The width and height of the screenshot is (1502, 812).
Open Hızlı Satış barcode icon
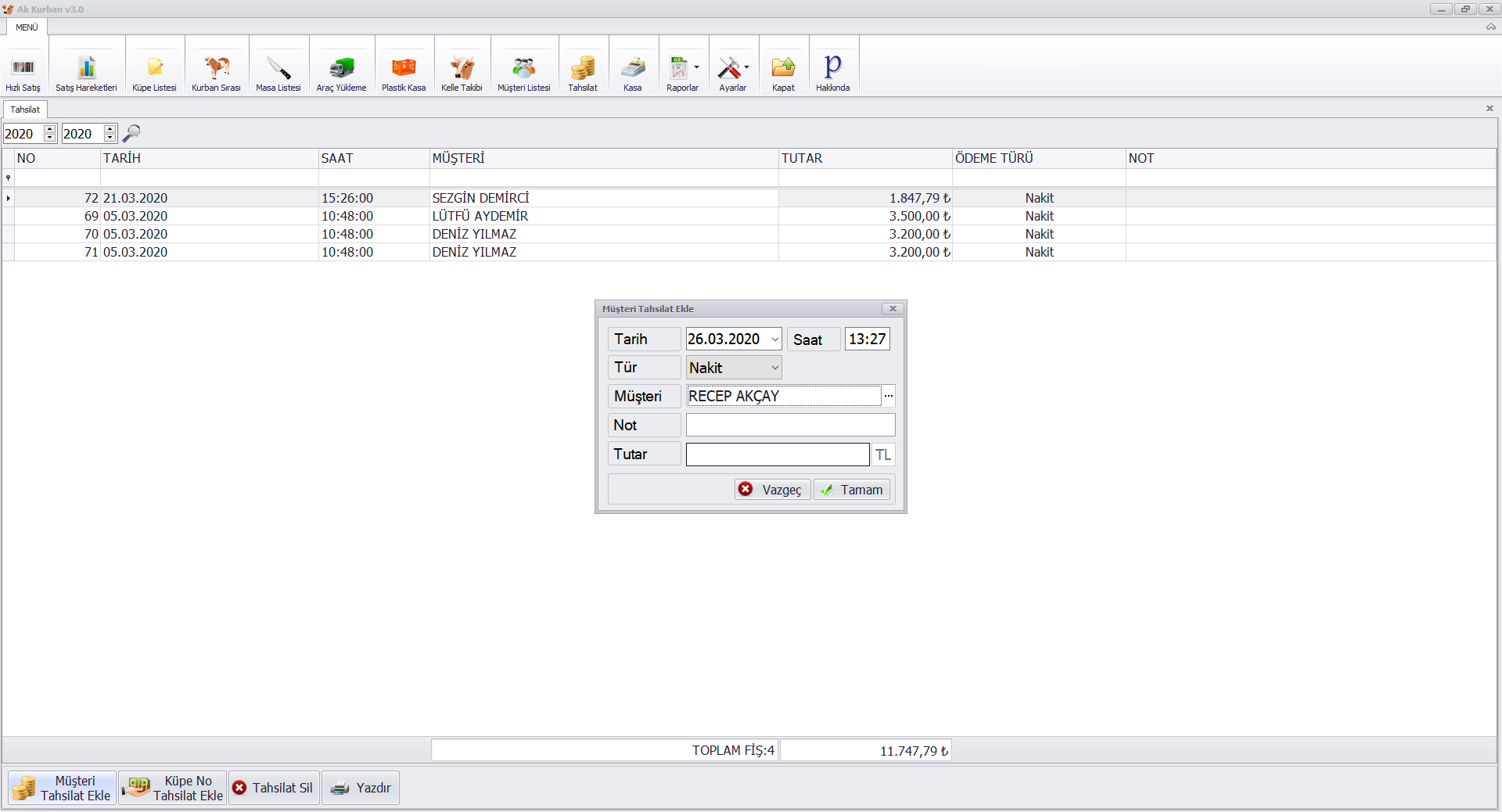[23, 68]
